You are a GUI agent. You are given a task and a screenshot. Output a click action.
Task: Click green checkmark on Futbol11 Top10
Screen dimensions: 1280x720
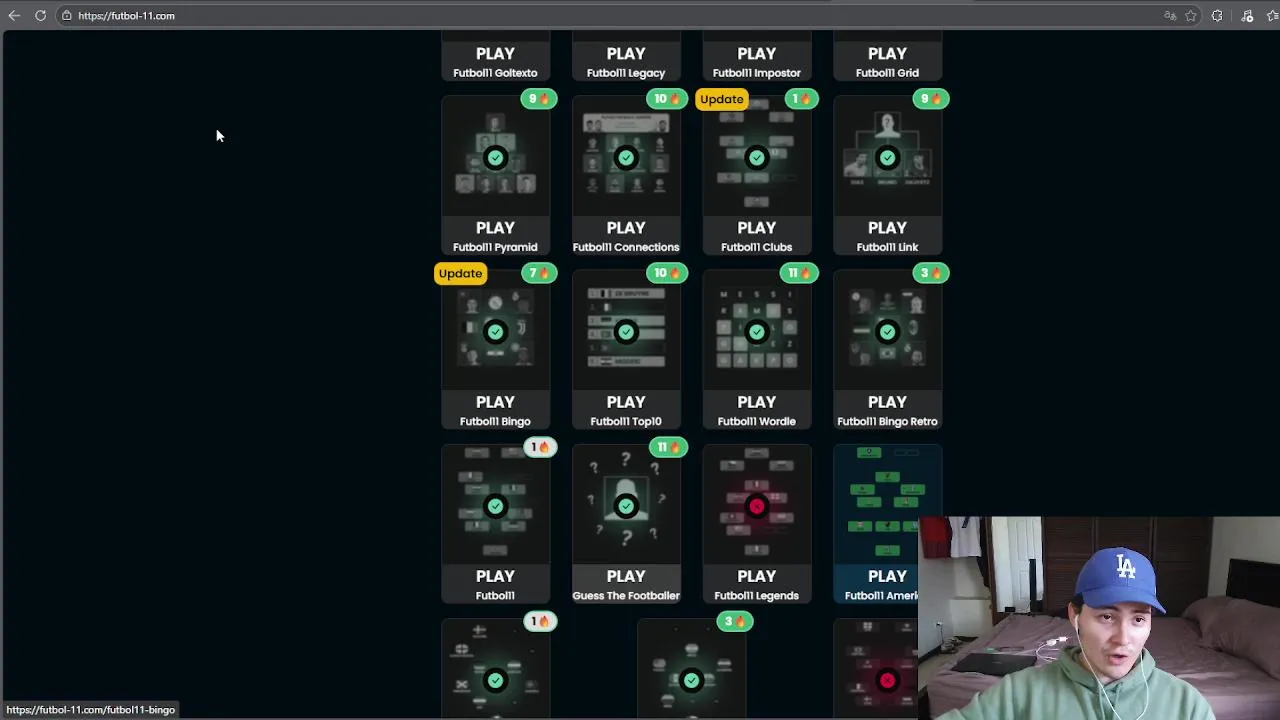click(626, 332)
